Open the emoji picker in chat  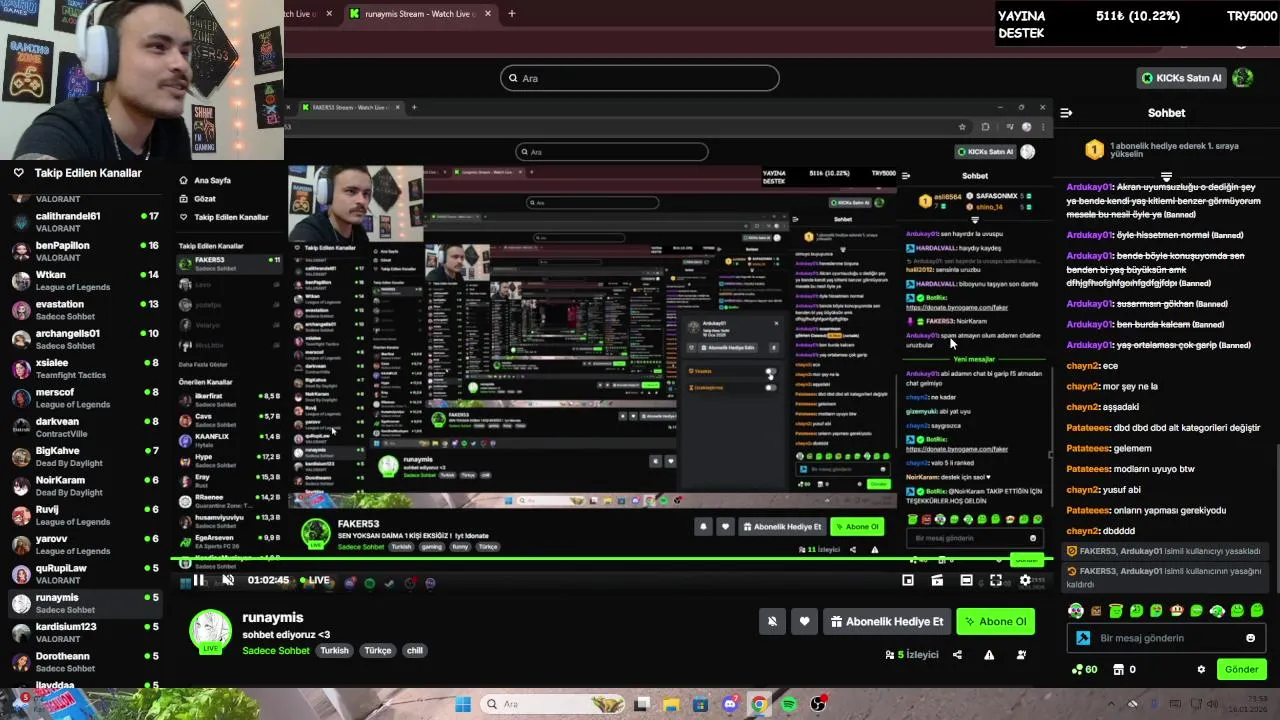click(x=1250, y=638)
